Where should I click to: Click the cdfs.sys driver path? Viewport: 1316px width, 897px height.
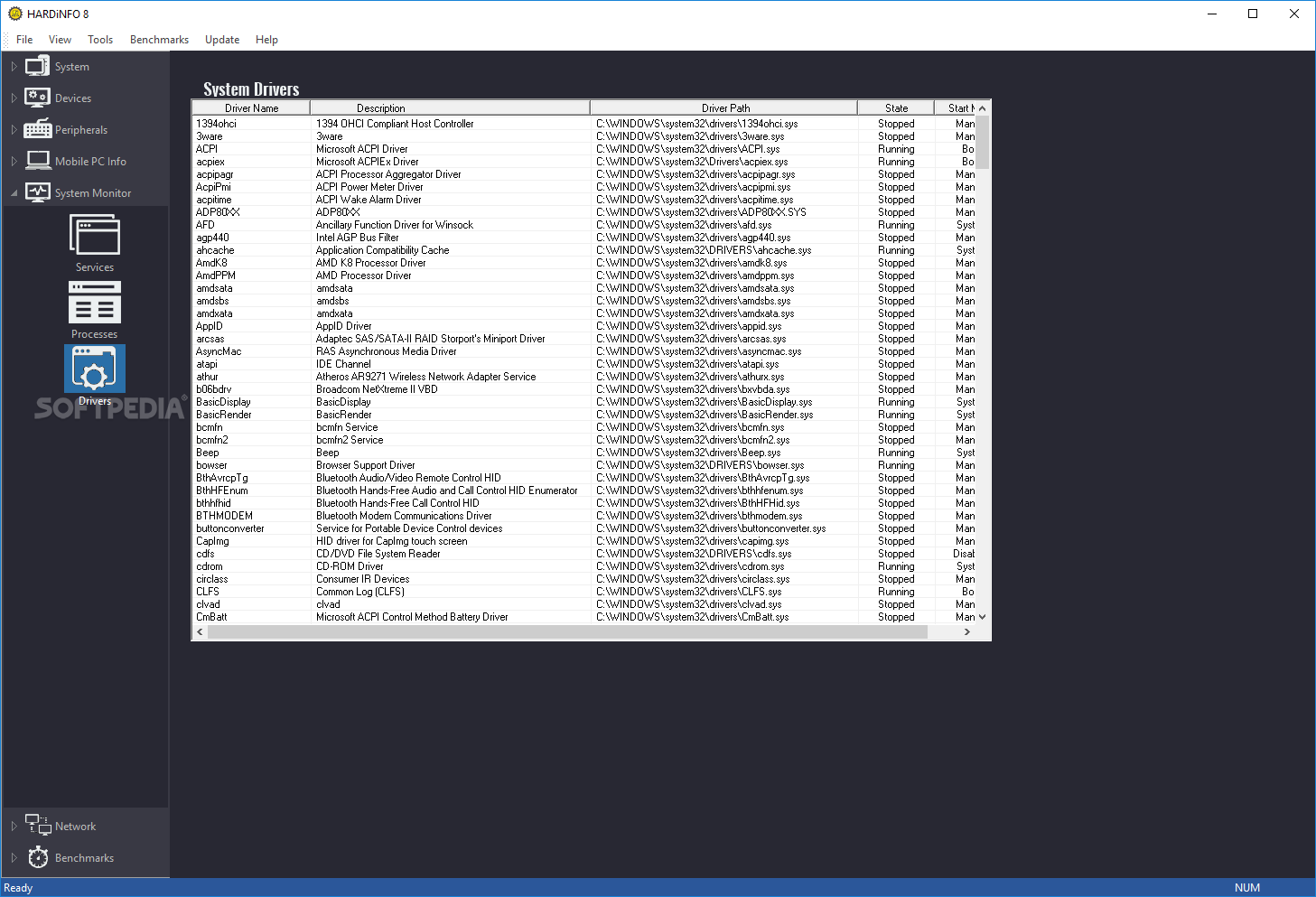694,554
